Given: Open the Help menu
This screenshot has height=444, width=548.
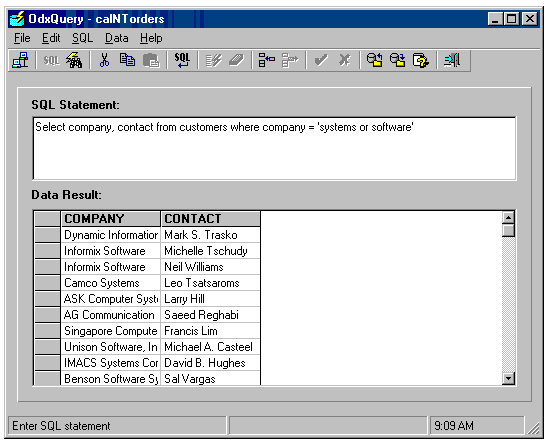Looking at the screenshot, I should [x=151, y=38].
